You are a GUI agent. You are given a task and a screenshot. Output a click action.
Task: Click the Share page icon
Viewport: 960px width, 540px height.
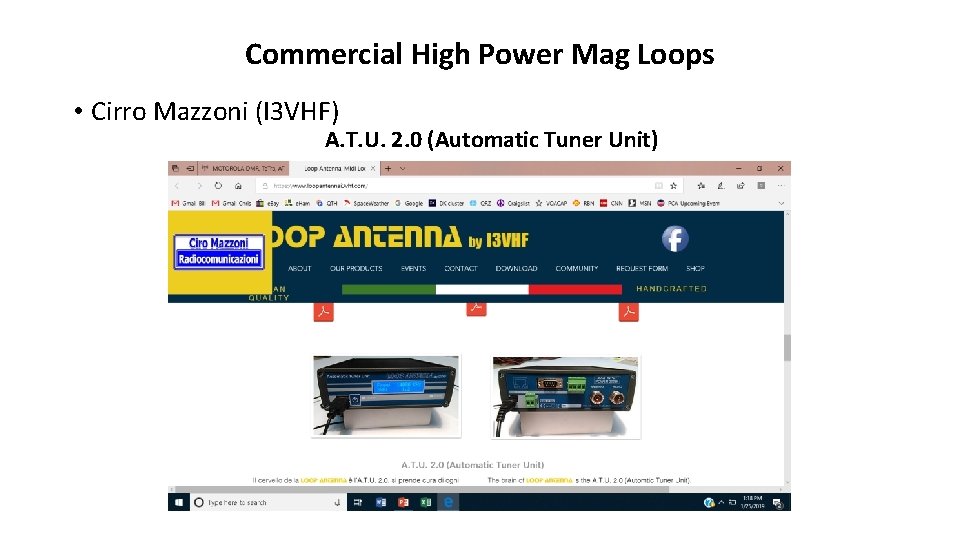(x=741, y=186)
